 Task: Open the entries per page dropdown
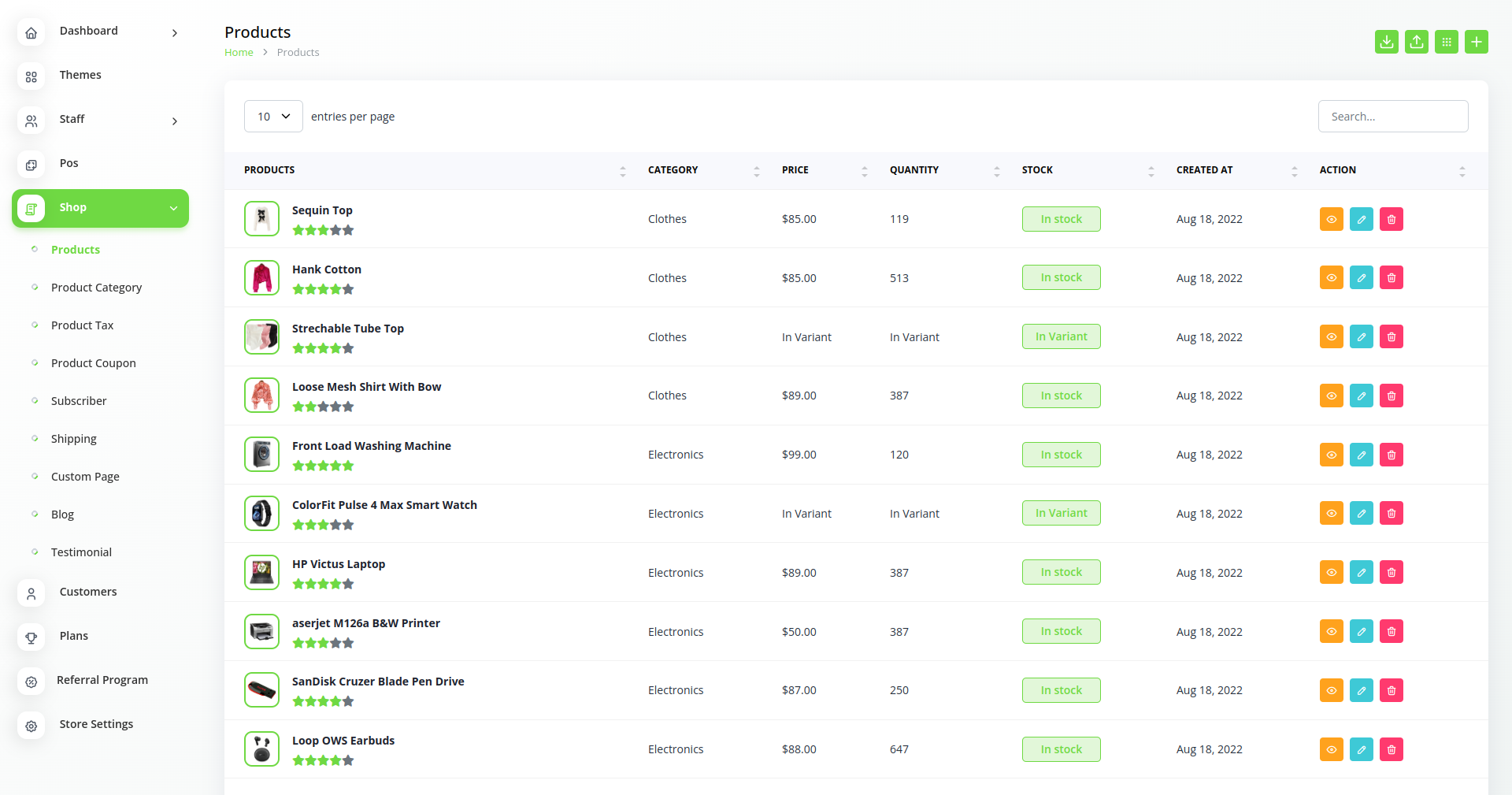pos(273,117)
